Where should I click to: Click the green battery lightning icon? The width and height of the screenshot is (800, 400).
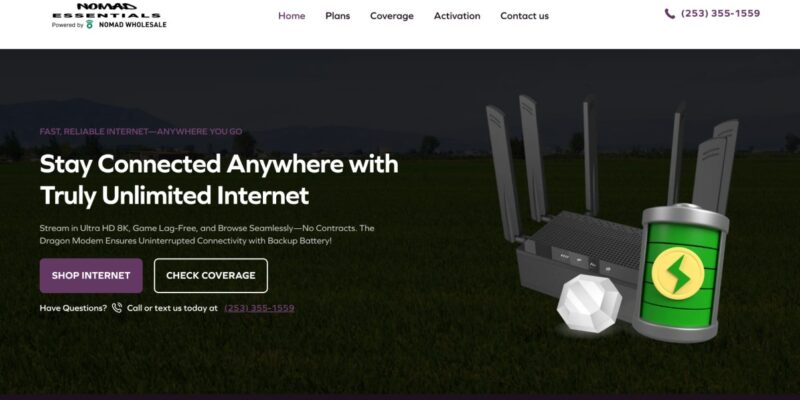(680, 272)
